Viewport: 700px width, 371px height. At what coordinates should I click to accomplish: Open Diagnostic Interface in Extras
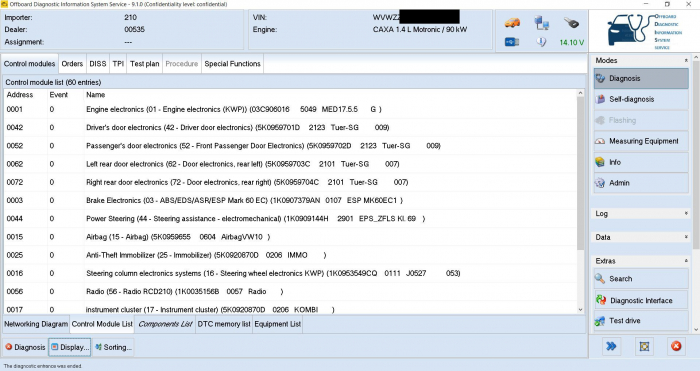click(x=641, y=300)
